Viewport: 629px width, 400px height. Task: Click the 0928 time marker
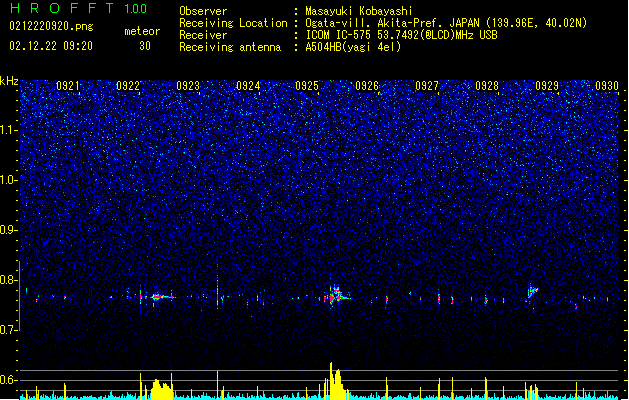(x=487, y=86)
